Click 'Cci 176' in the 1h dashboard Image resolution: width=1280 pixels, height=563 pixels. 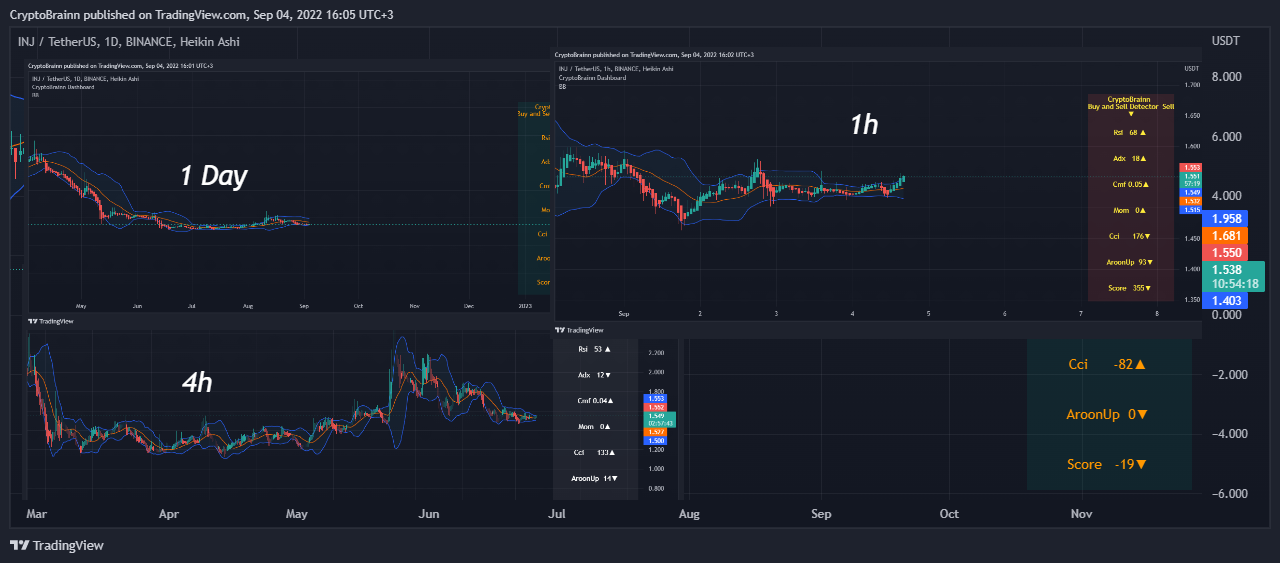click(x=1130, y=236)
